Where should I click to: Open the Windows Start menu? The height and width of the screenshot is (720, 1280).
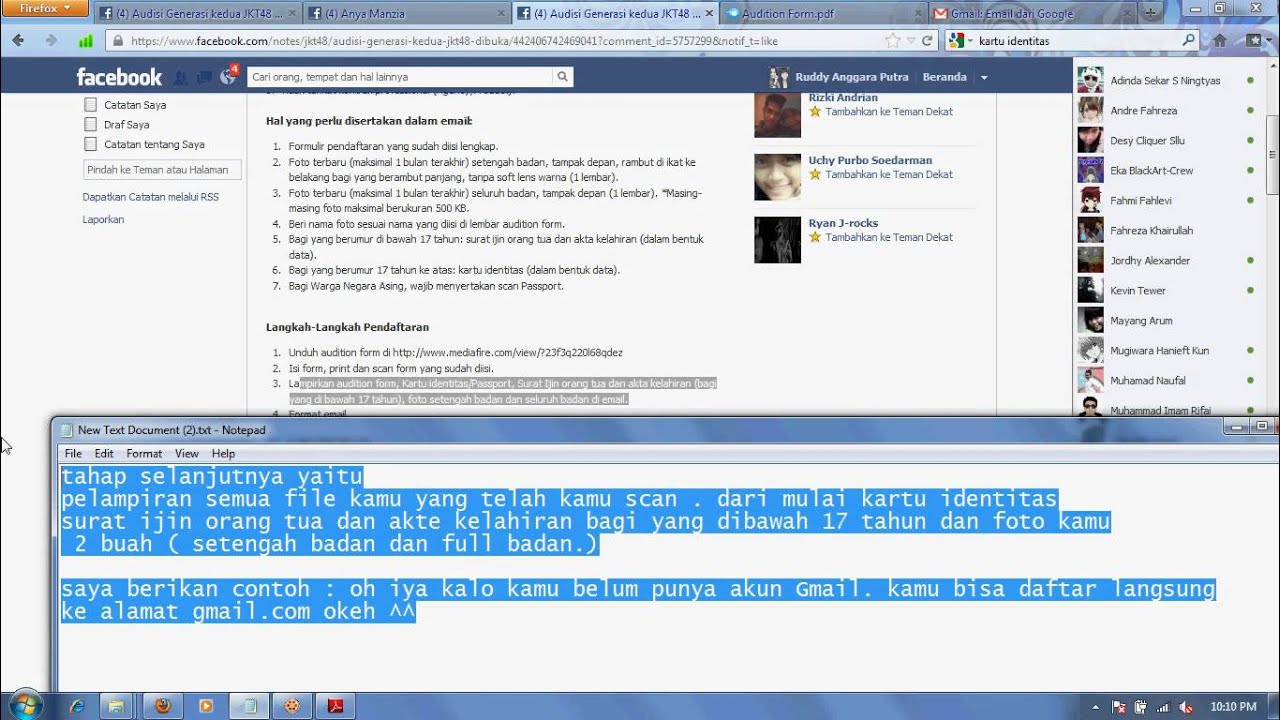click(25, 705)
